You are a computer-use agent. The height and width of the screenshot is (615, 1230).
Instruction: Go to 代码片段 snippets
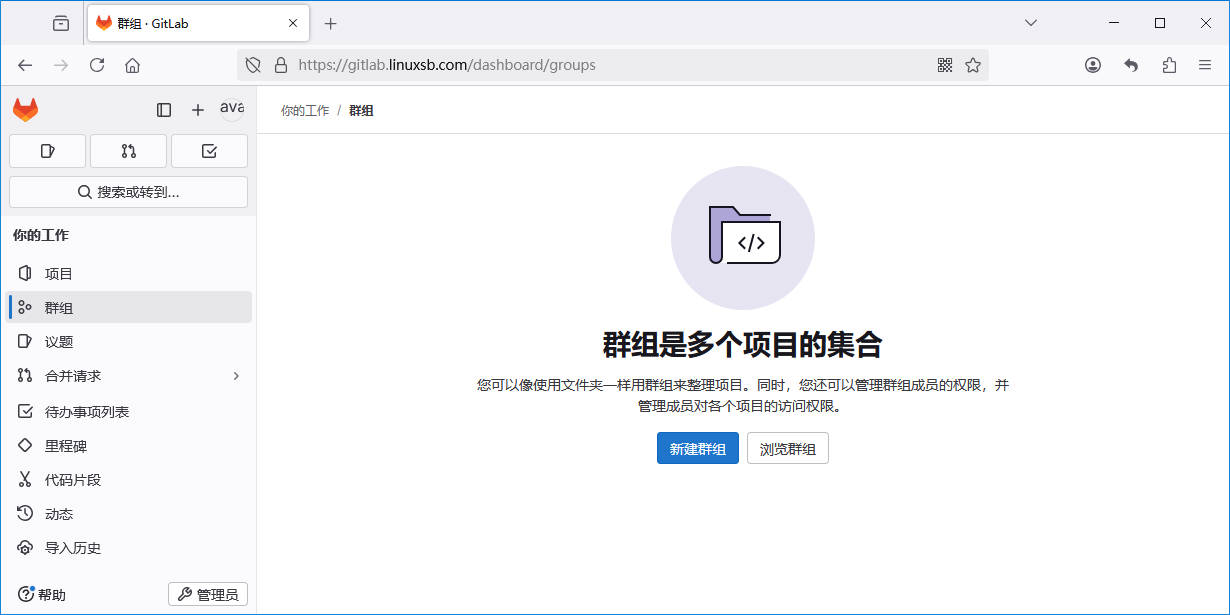(x=73, y=480)
